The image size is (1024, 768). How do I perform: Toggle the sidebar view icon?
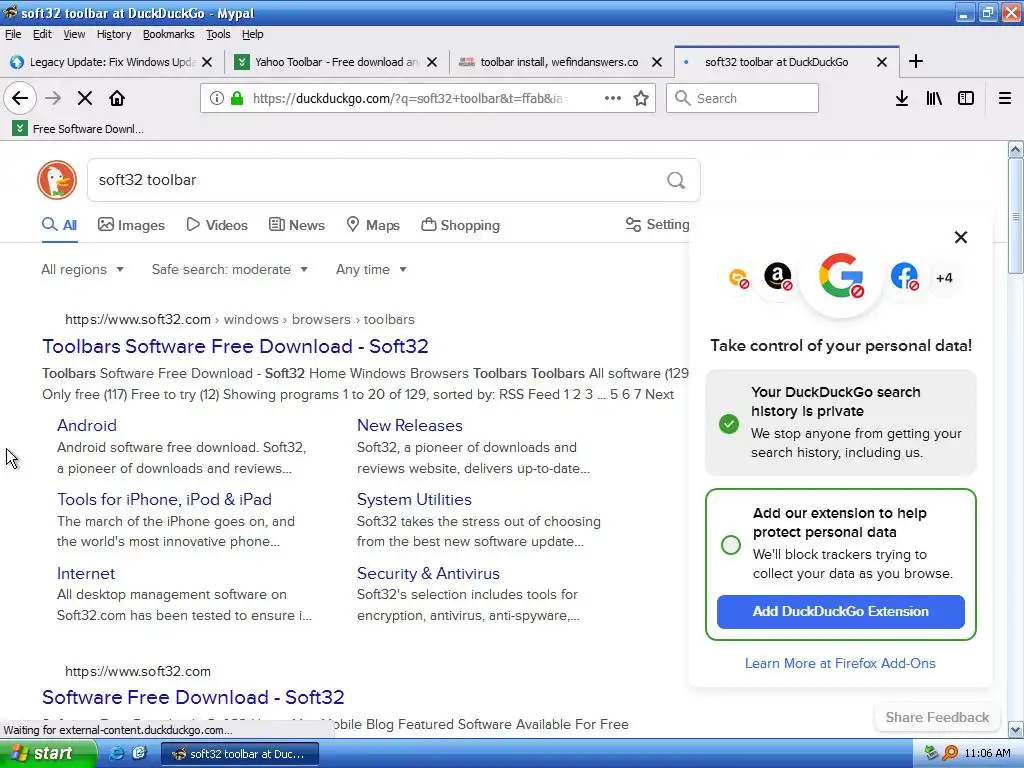tap(966, 98)
